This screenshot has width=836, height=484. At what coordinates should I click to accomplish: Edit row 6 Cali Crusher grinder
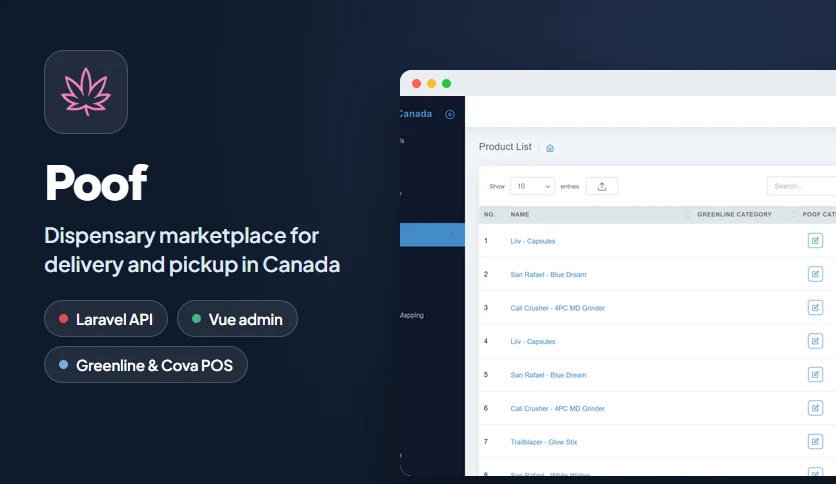(815, 408)
